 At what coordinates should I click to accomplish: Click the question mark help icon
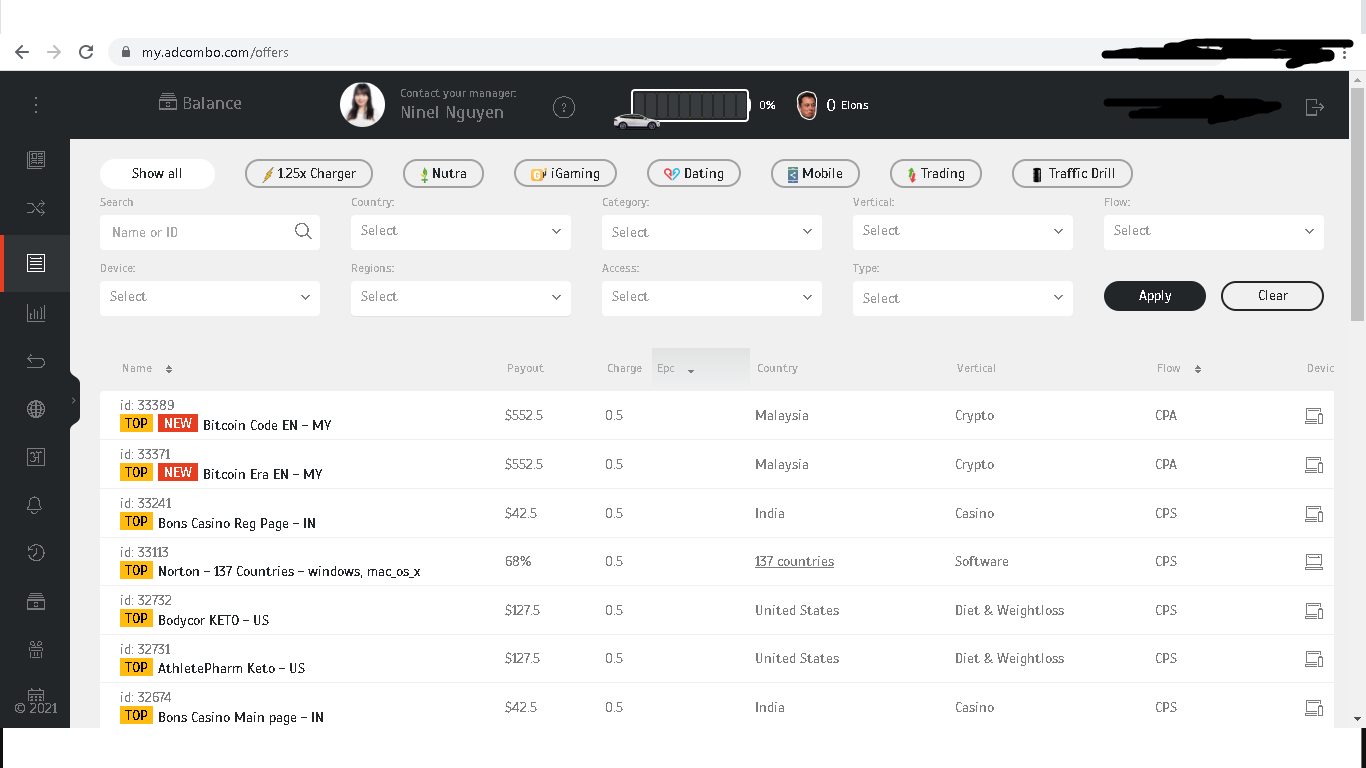[564, 107]
